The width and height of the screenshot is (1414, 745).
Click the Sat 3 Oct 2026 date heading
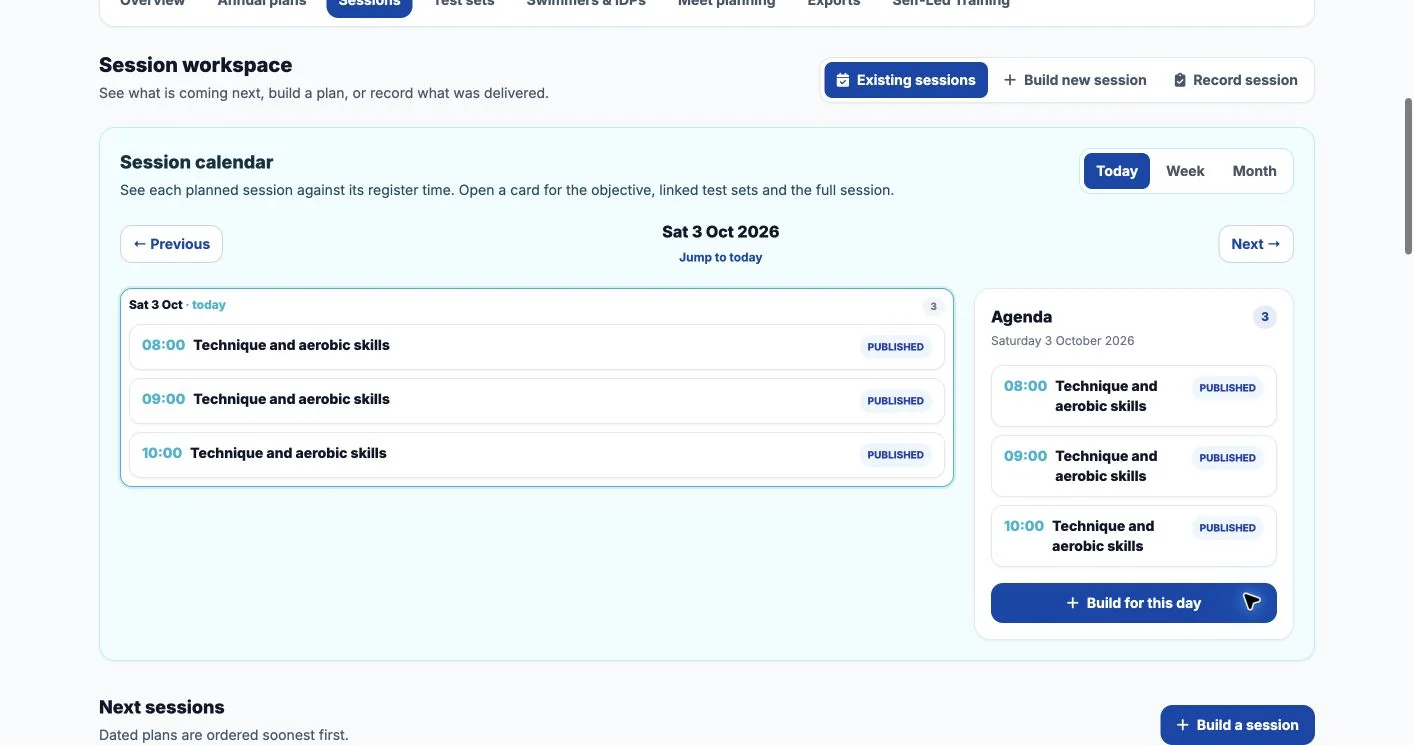(x=720, y=232)
